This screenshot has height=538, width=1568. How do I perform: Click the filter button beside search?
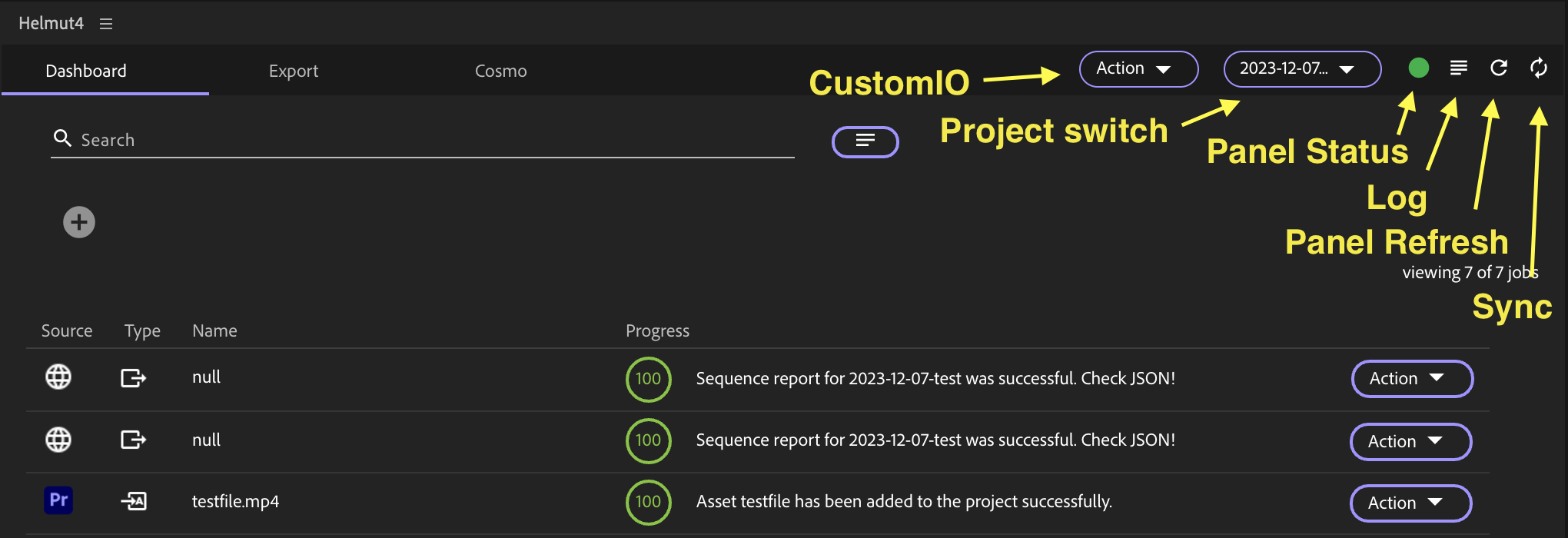(x=865, y=141)
